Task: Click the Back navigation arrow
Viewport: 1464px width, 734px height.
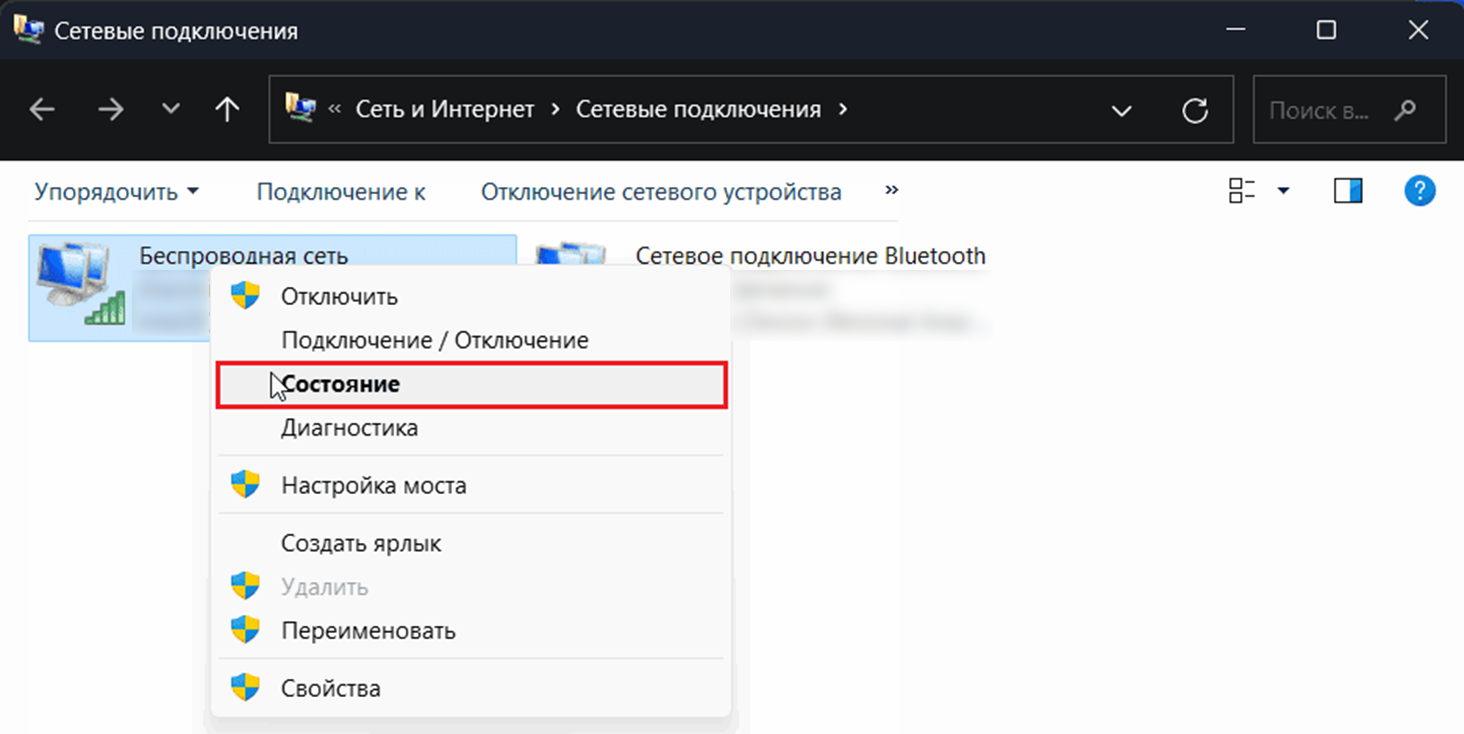Action: [42, 110]
